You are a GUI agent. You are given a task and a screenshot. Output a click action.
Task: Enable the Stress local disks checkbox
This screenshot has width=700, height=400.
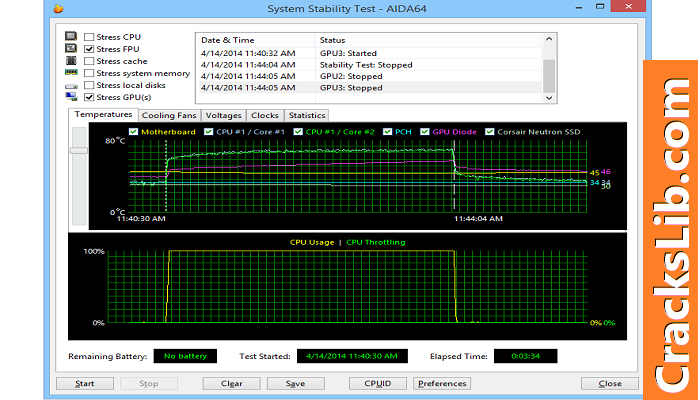(x=89, y=85)
